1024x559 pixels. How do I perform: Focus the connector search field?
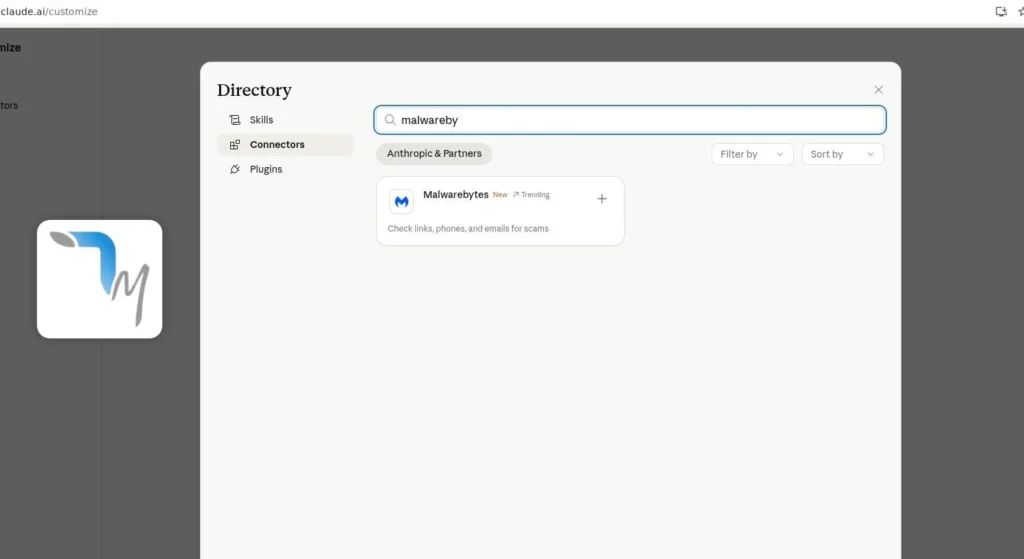click(x=630, y=120)
